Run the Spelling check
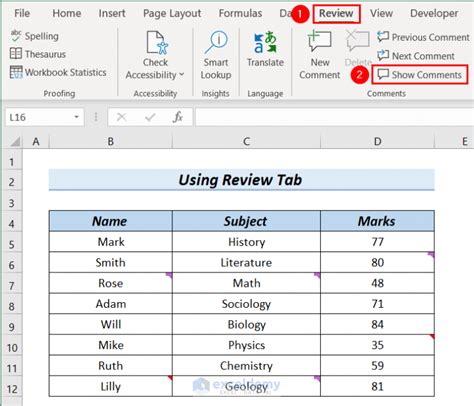Screen dimensions: 474x406 point(35,36)
